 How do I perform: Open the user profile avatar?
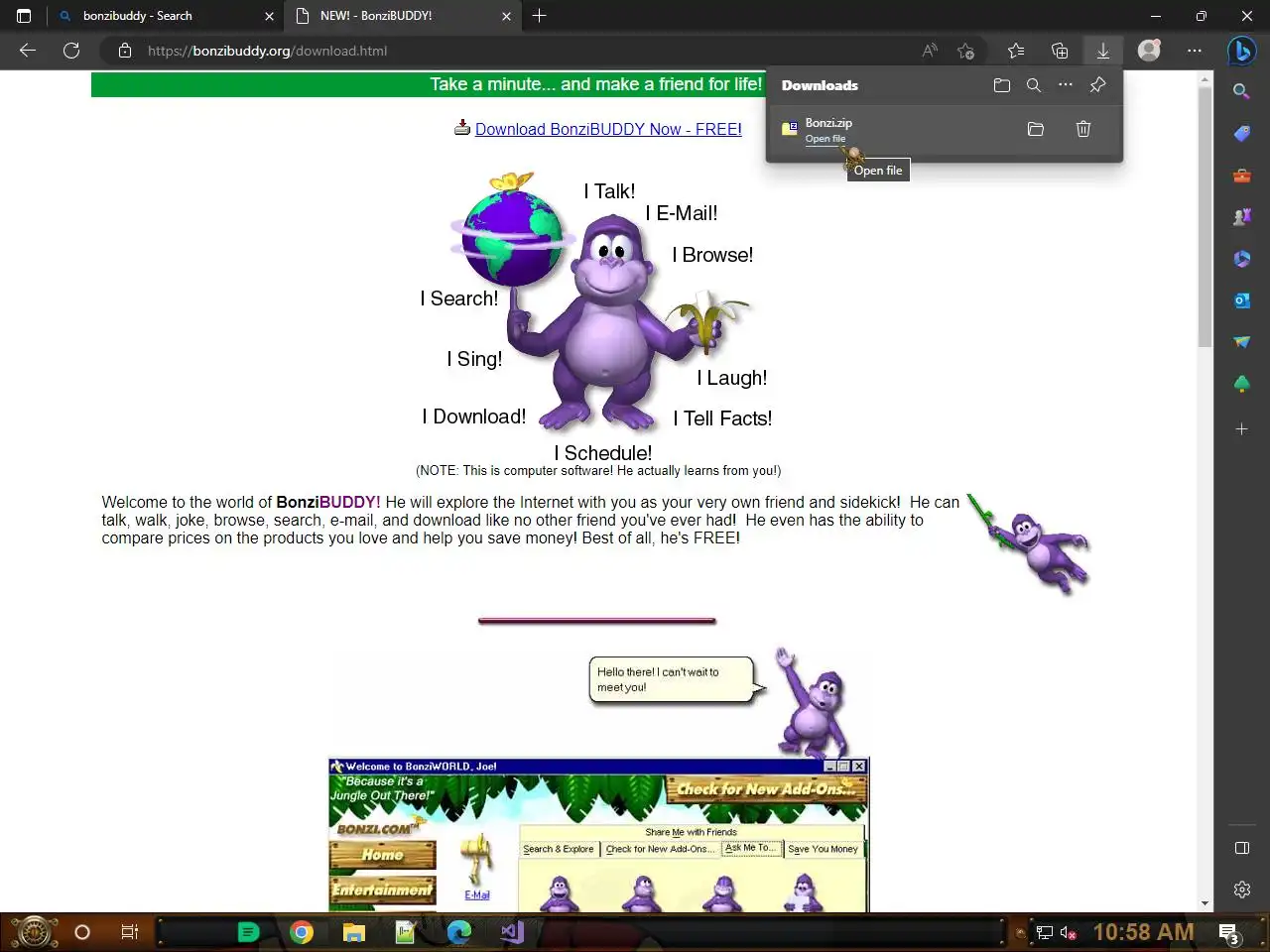(x=1149, y=50)
